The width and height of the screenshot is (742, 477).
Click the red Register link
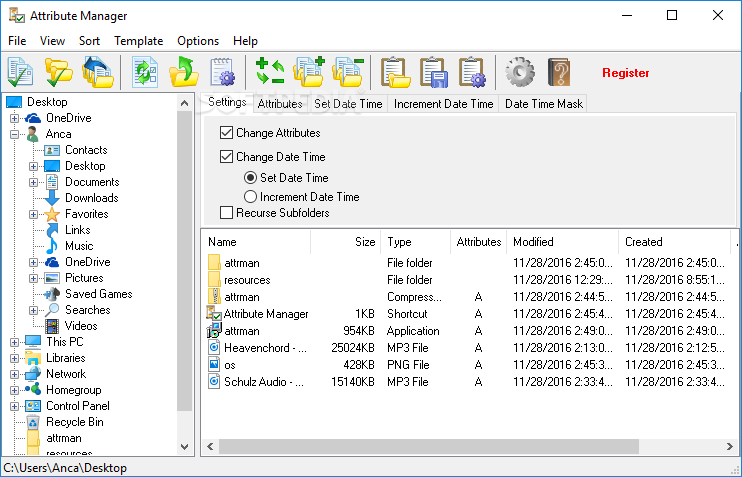(626, 73)
